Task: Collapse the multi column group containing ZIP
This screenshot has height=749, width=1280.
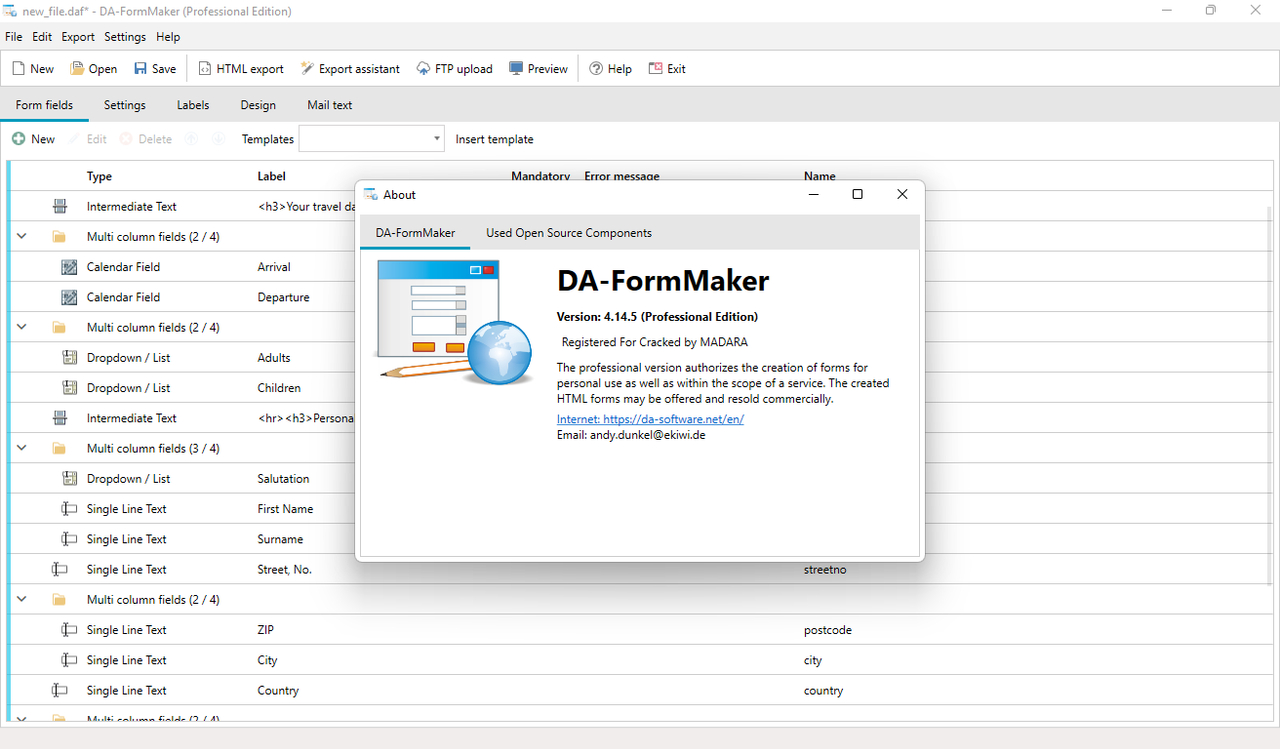Action: coord(22,599)
